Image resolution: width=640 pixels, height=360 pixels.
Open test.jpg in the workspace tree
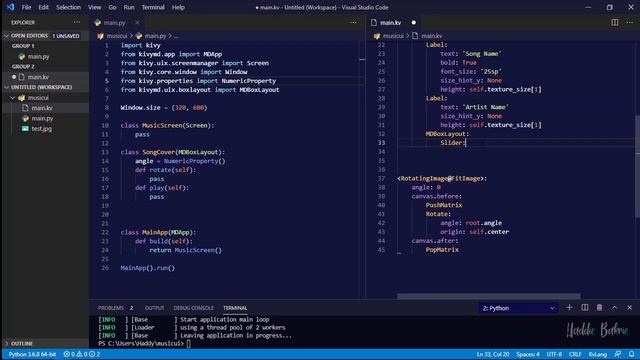click(42, 129)
